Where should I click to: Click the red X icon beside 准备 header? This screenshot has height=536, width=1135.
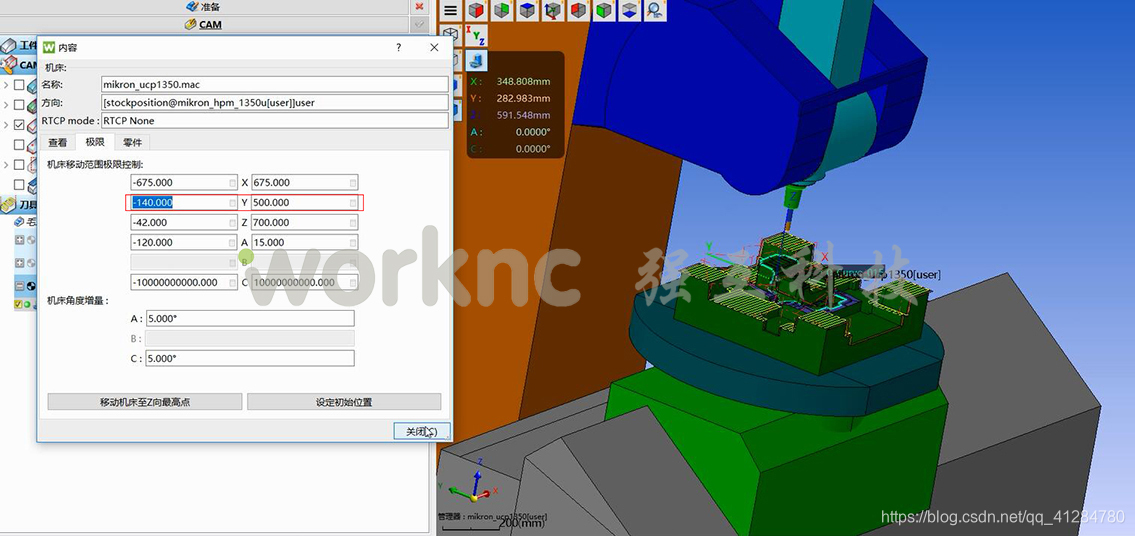click(419, 6)
